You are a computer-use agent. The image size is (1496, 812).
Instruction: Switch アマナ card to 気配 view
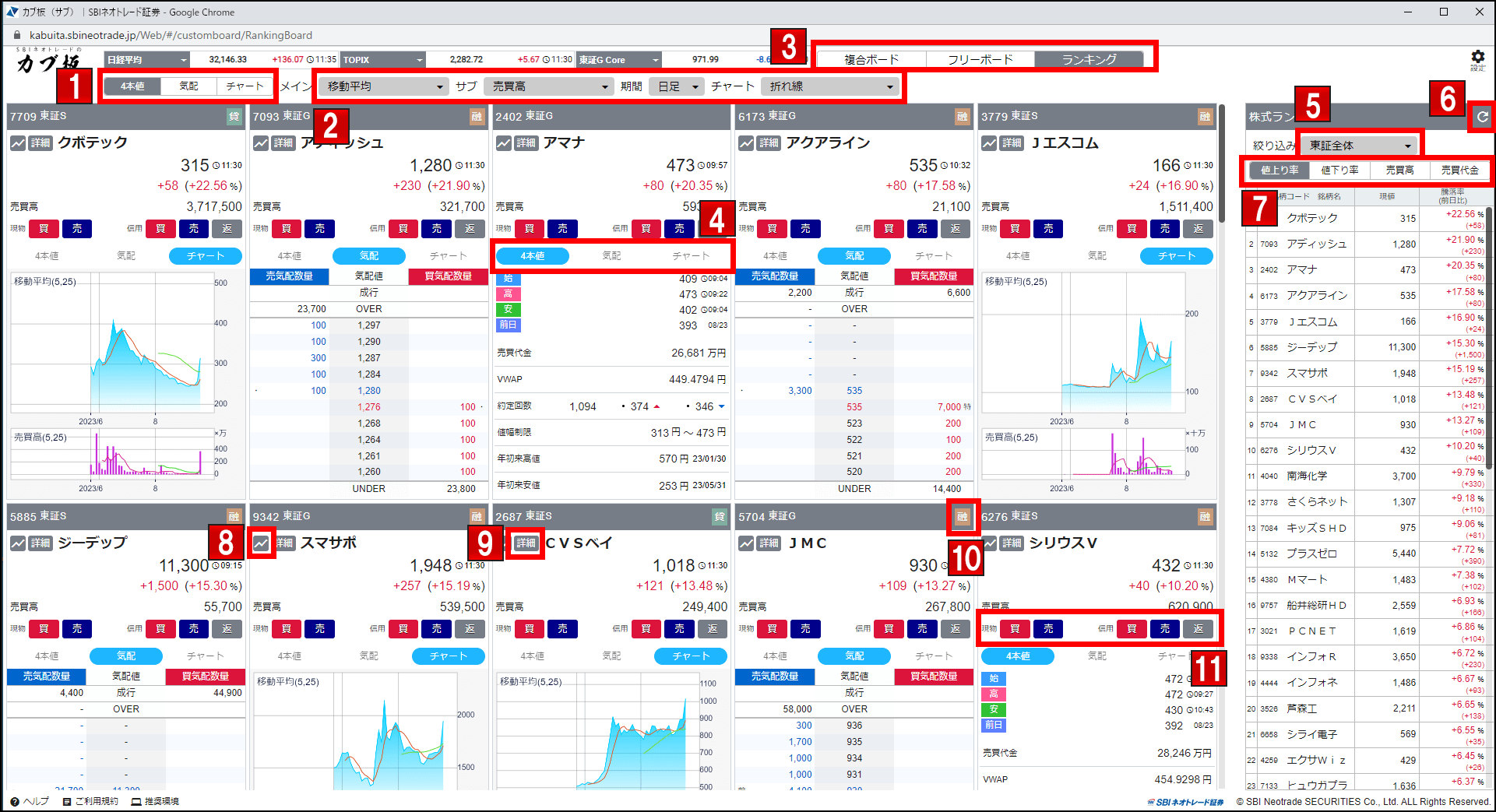coord(612,256)
